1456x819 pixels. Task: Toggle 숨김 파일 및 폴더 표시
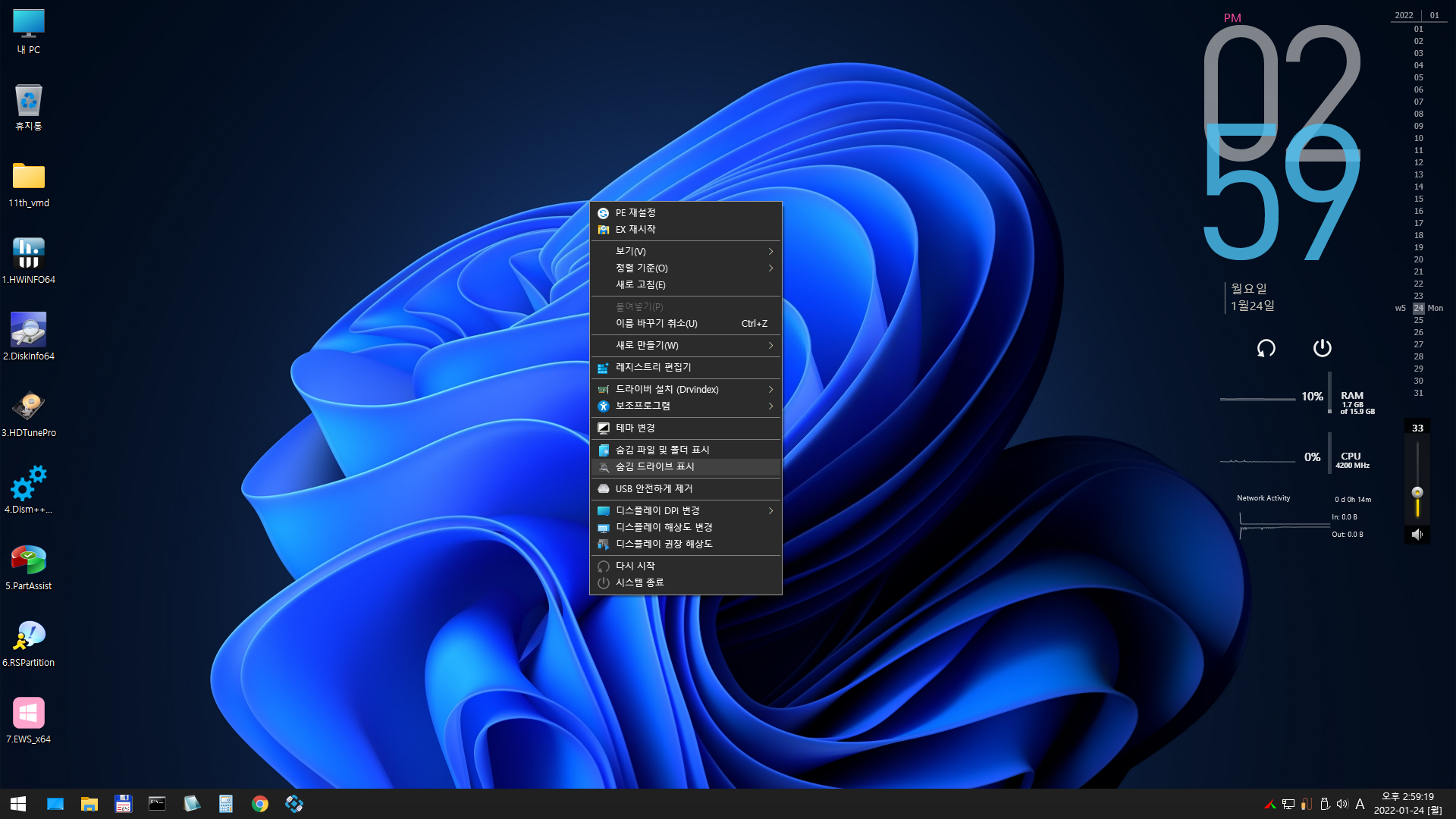(686, 450)
